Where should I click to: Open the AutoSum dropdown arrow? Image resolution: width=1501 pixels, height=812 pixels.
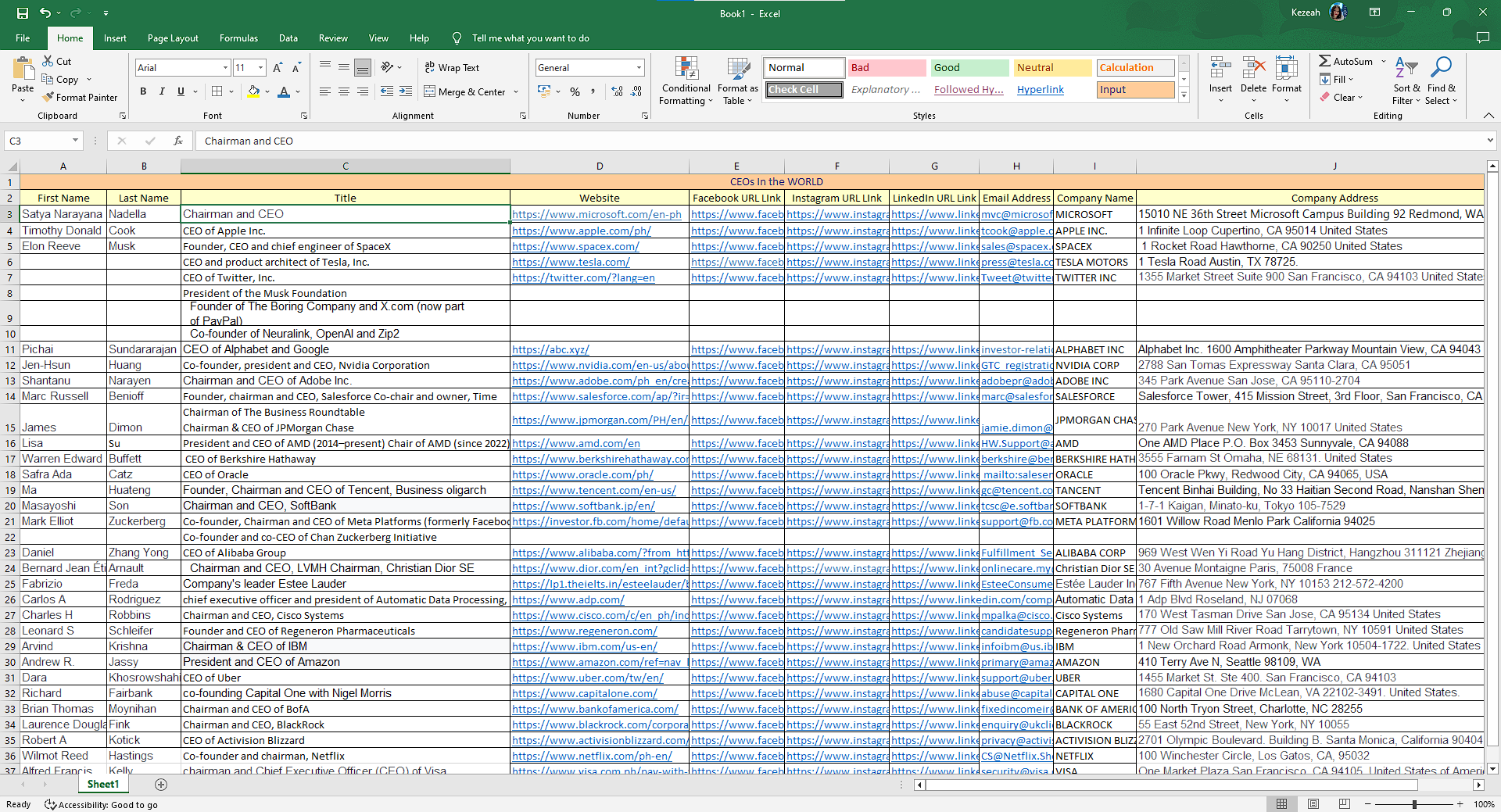coord(1383,61)
